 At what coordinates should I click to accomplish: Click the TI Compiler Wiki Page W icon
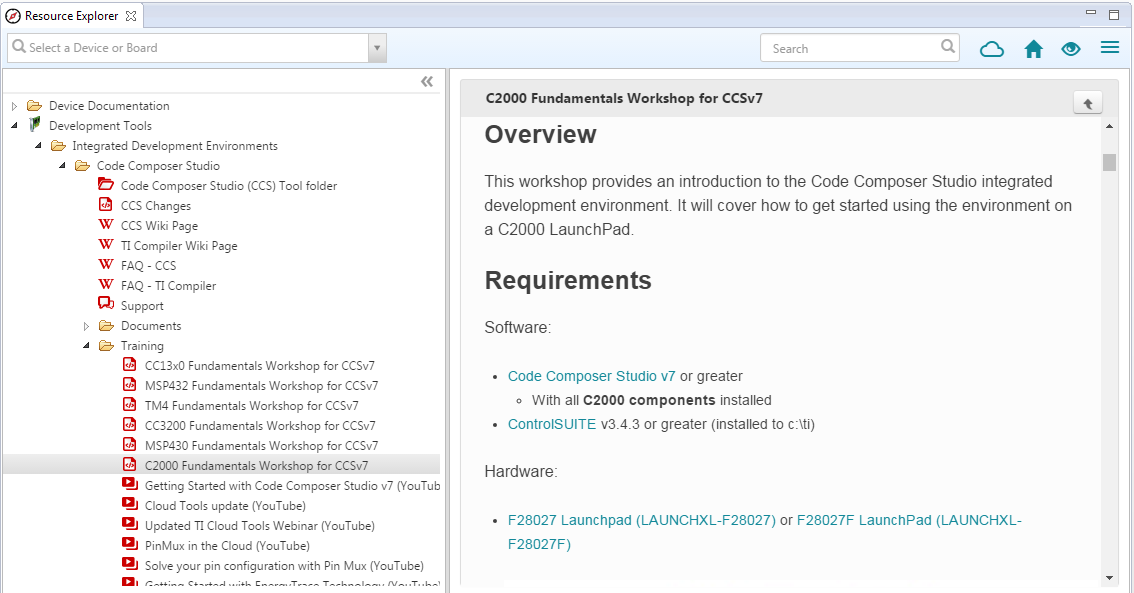pos(106,244)
